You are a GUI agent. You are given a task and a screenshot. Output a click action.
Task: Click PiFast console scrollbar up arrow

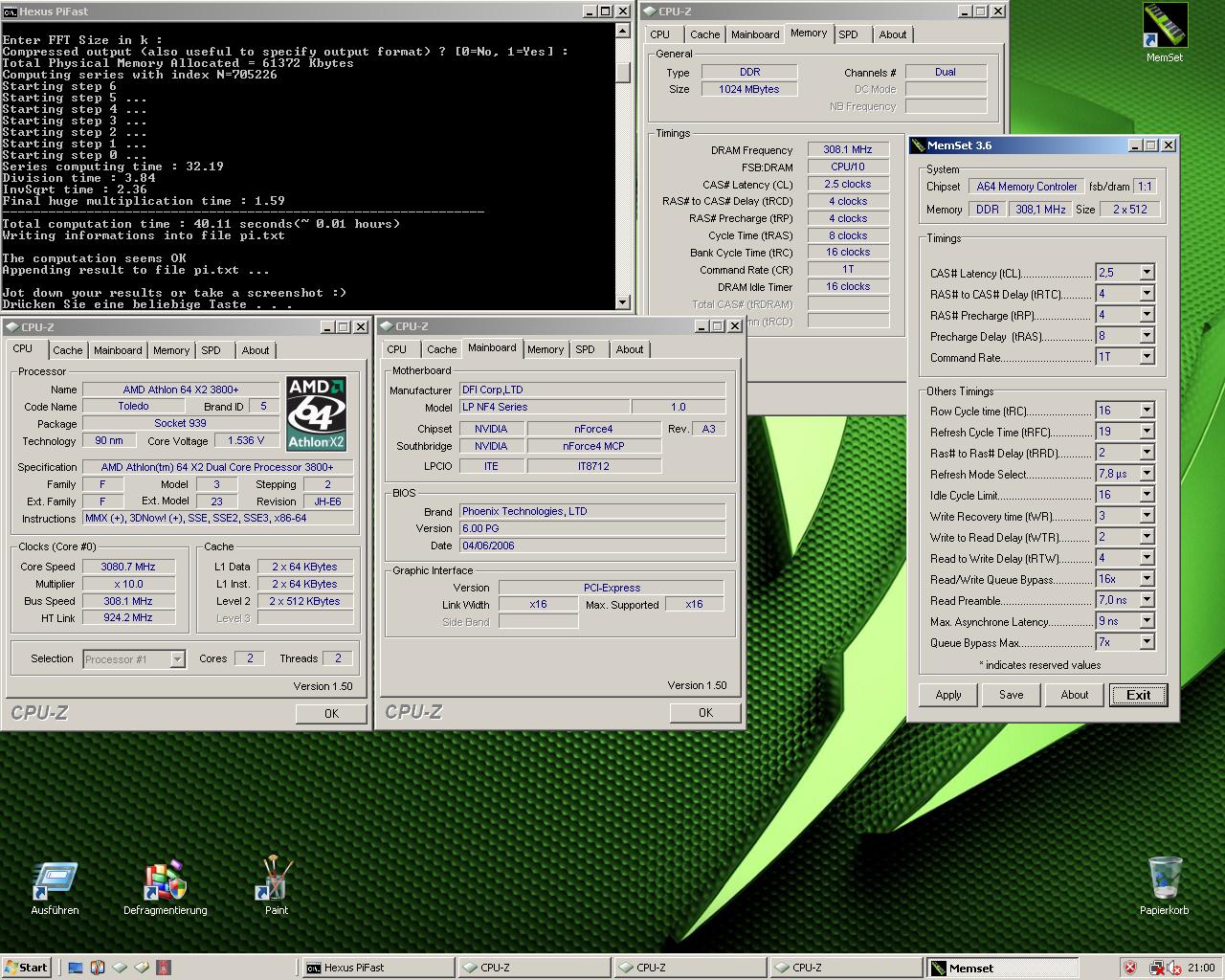(x=623, y=31)
